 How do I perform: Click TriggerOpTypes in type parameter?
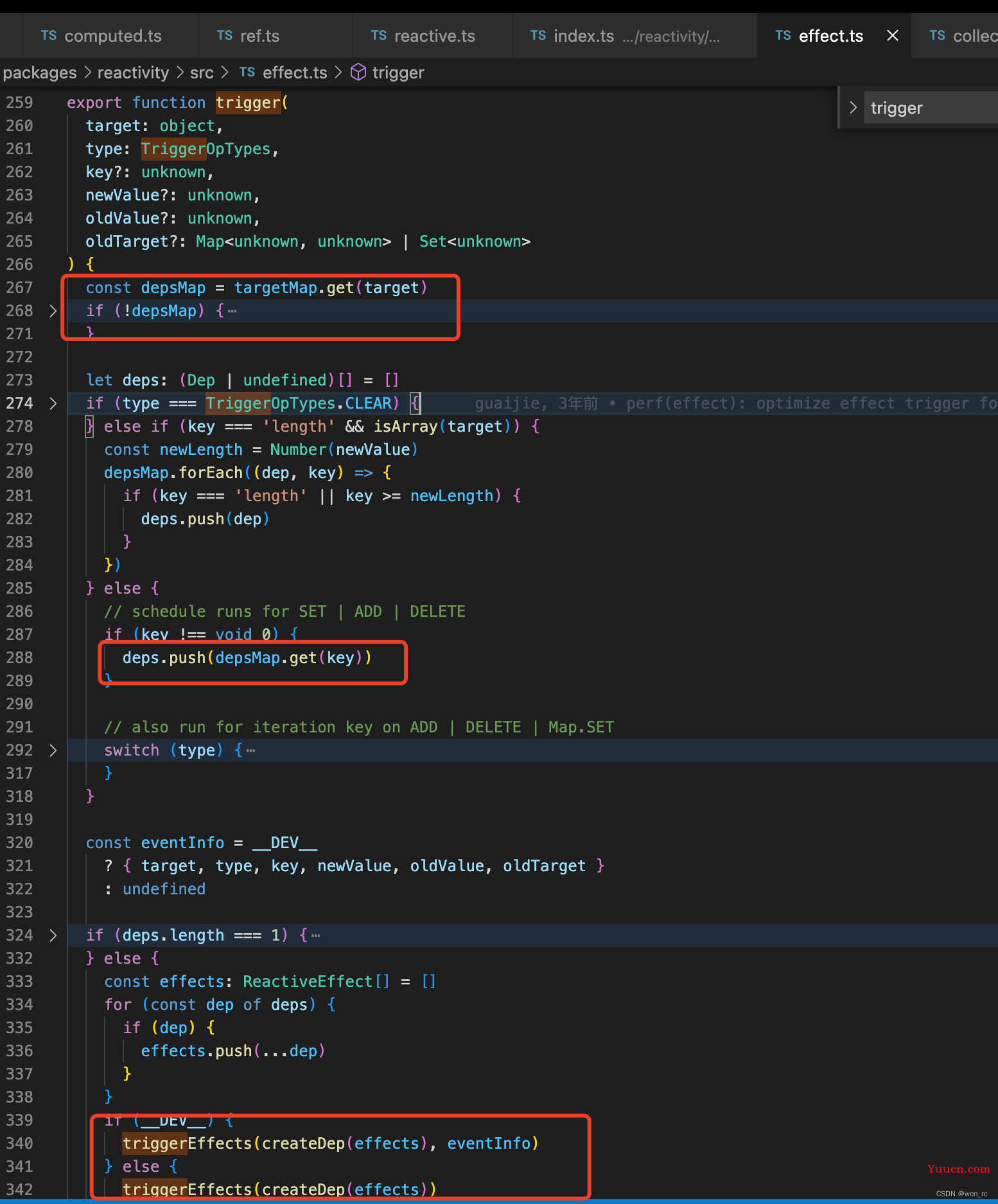click(x=206, y=149)
